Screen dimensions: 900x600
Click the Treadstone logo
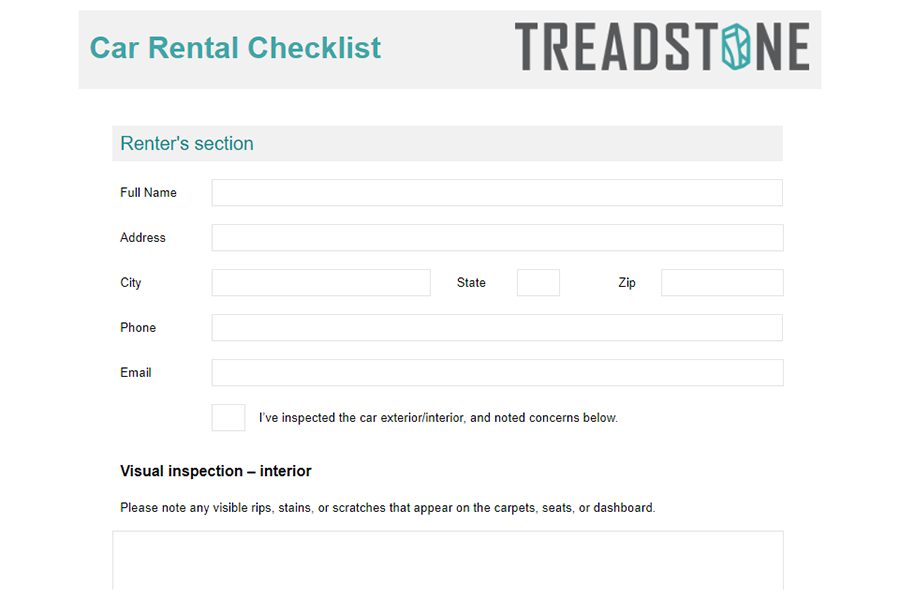coord(662,47)
